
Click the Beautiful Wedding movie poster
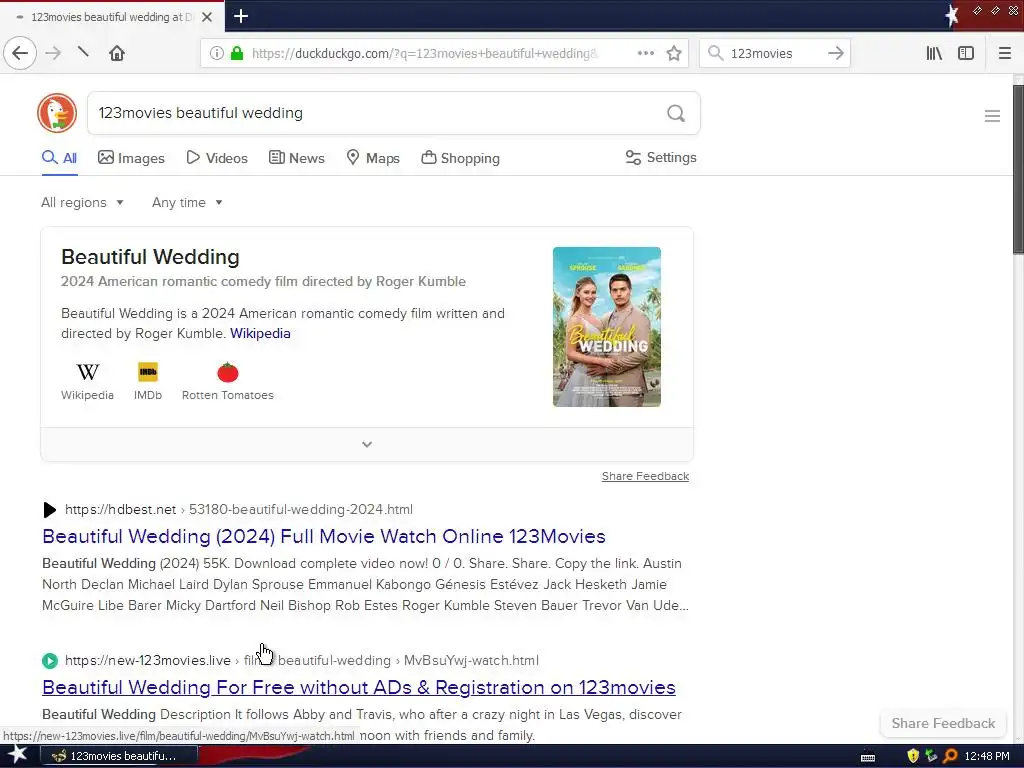pos(607,327)
